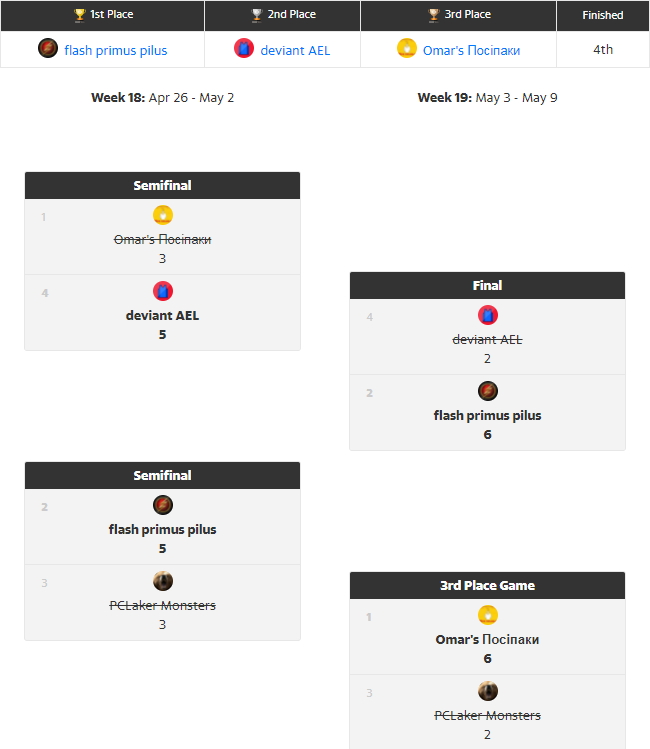The image size is (650, 749).
Task: Click the Final matchup header
Action: point(487,286)
